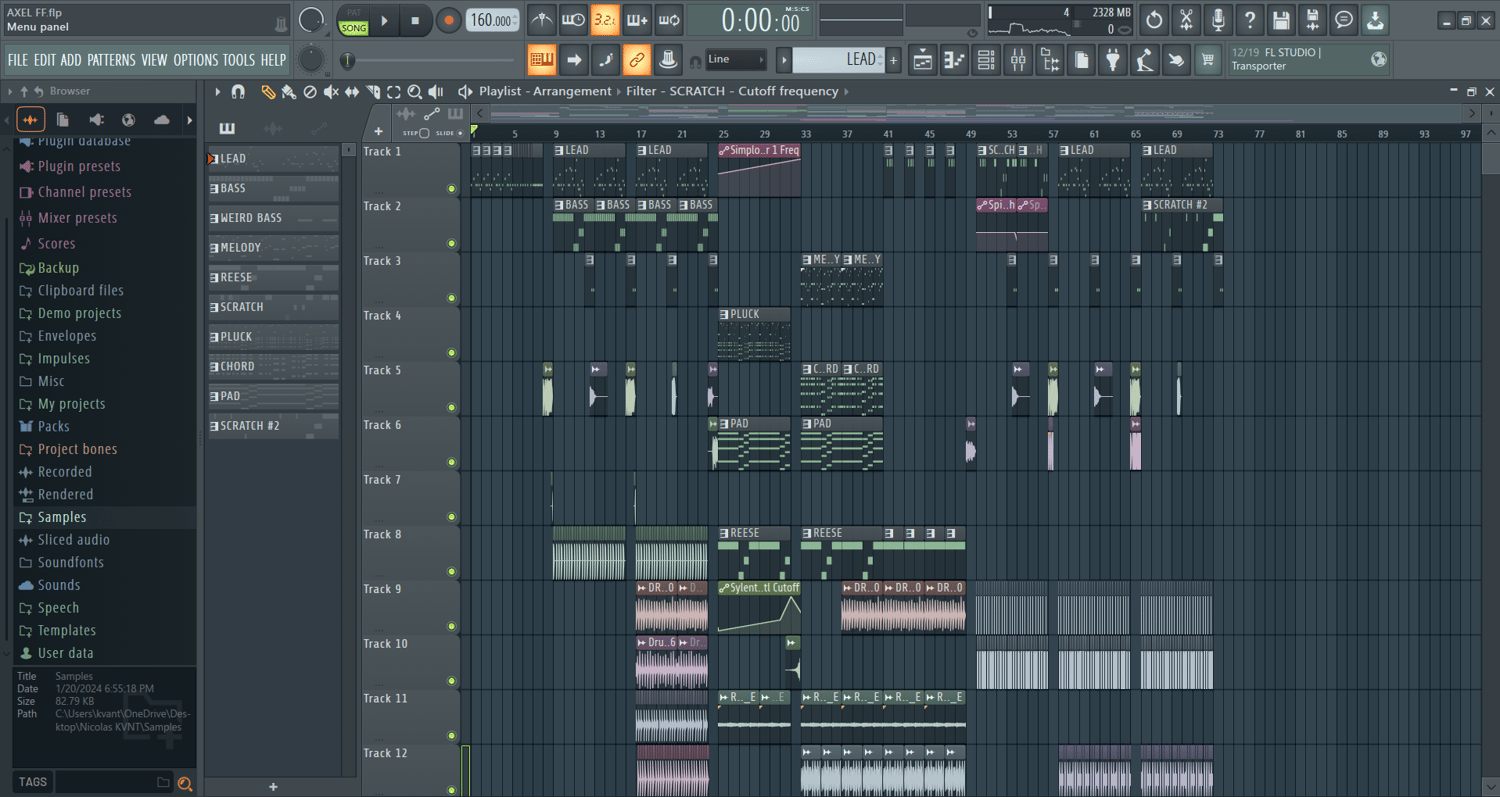The height and width of the screenshot is (797, 1500).
Task: Toggle typing keyboard to piano button
Action: 542,60
